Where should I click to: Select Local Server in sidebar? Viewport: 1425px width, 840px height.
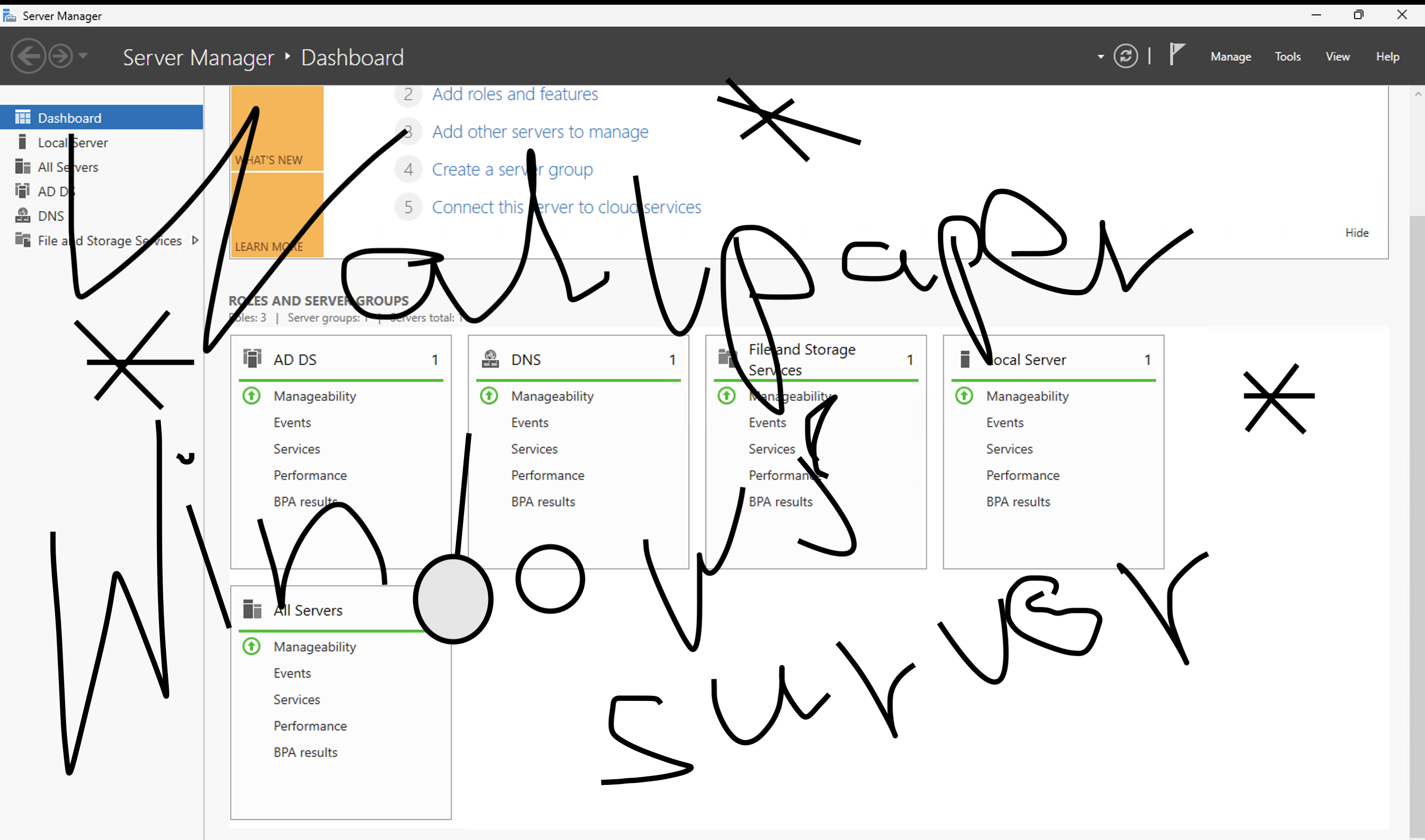[x=73, y=143]
